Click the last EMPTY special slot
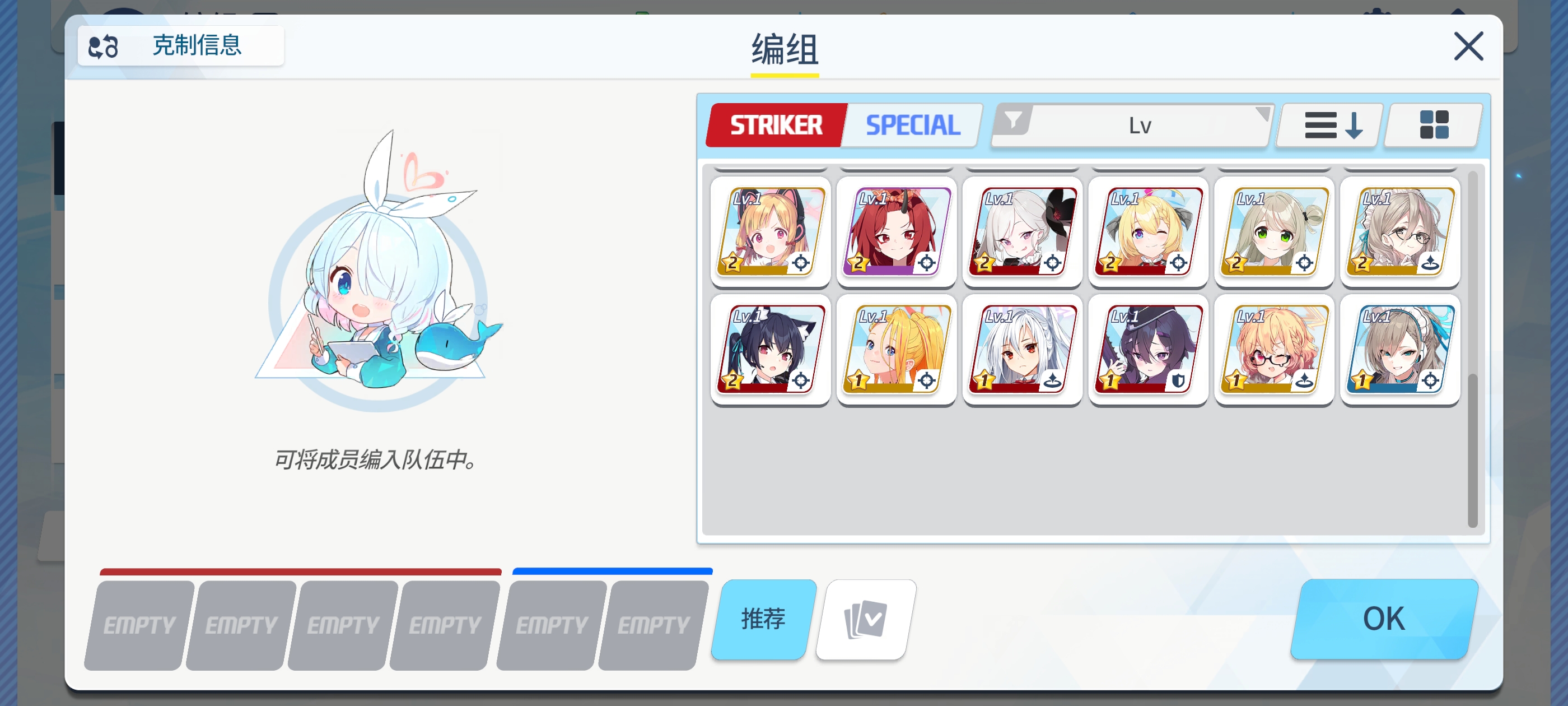The height and width of the screenshot is (706, 1568). (654, 625)
